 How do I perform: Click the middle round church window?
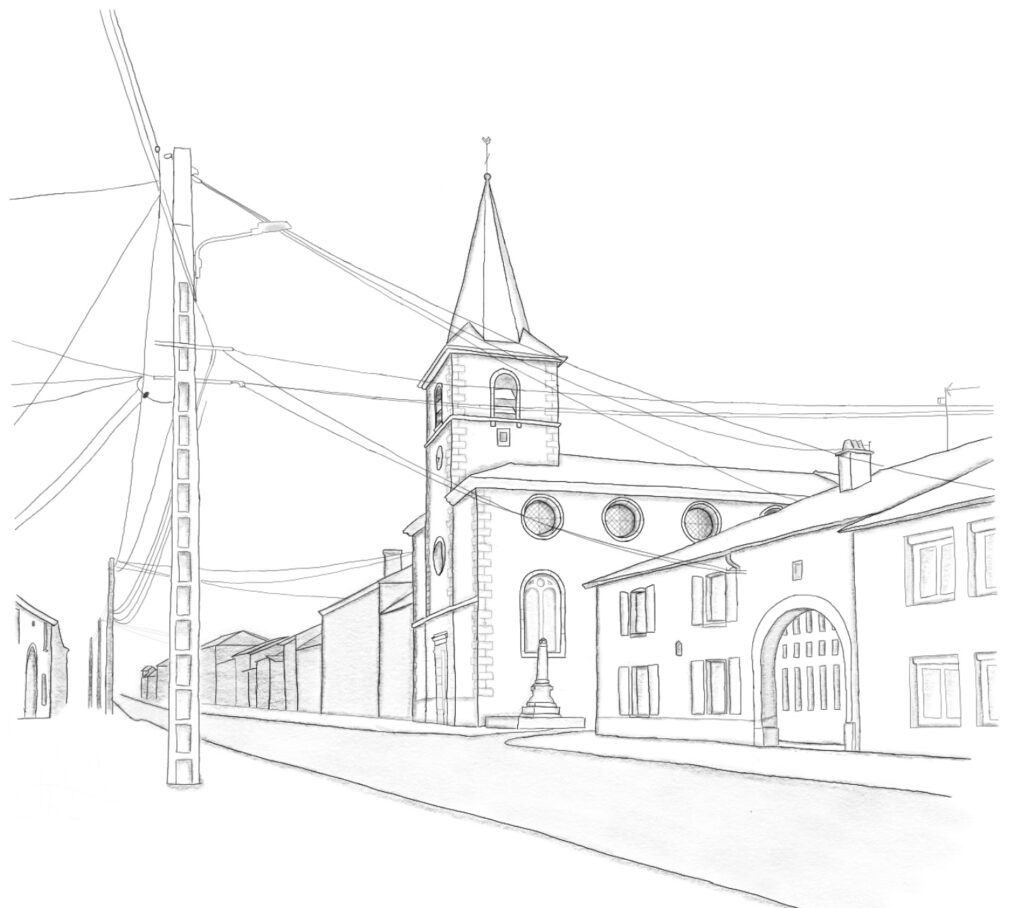pos(622,519)
